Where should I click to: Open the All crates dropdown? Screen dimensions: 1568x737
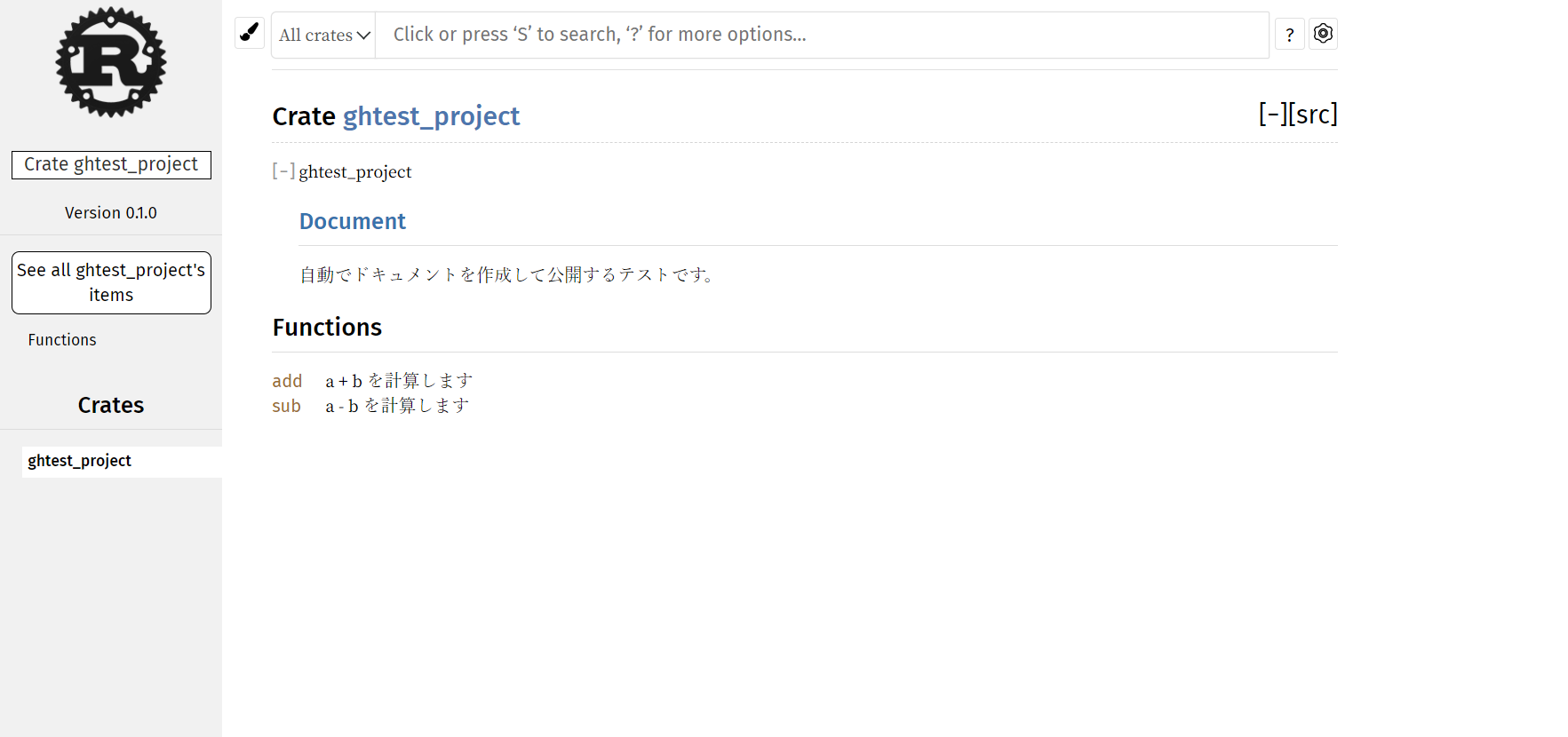[x=324, y=35]
